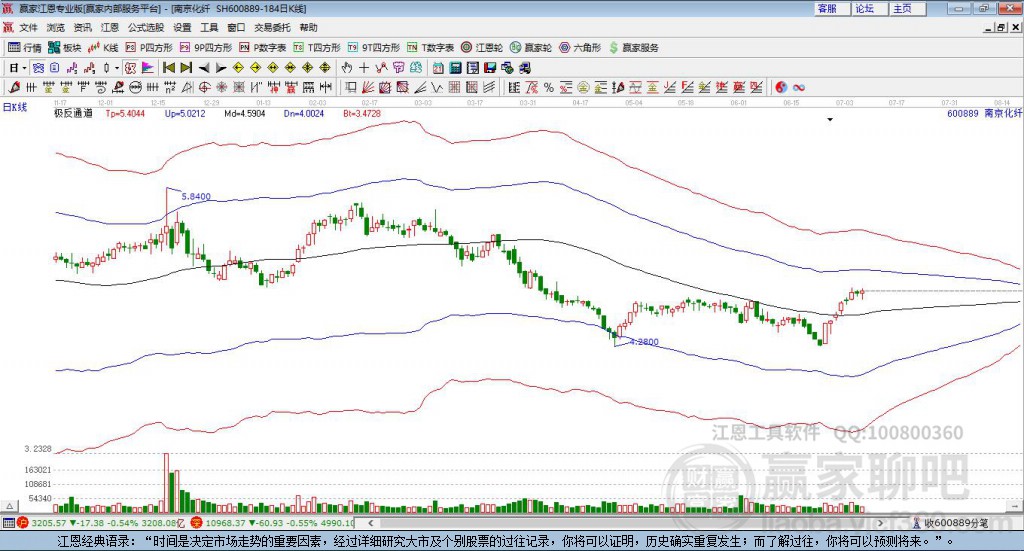The image size is (1024, 551).
Task: Open the calculator tool icon
Action: pyautogui.click(x=455, y=68)
